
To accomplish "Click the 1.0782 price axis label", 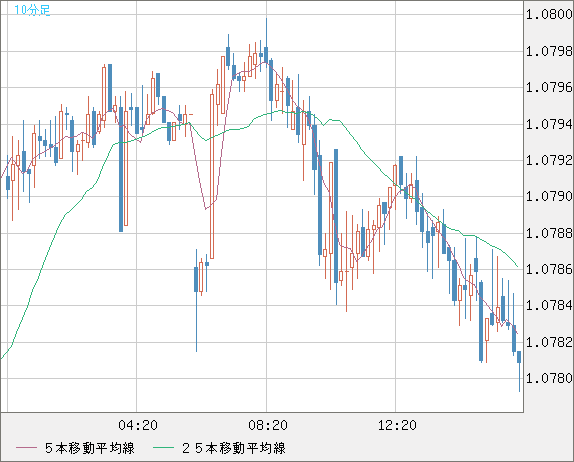I will coord(549,342).
